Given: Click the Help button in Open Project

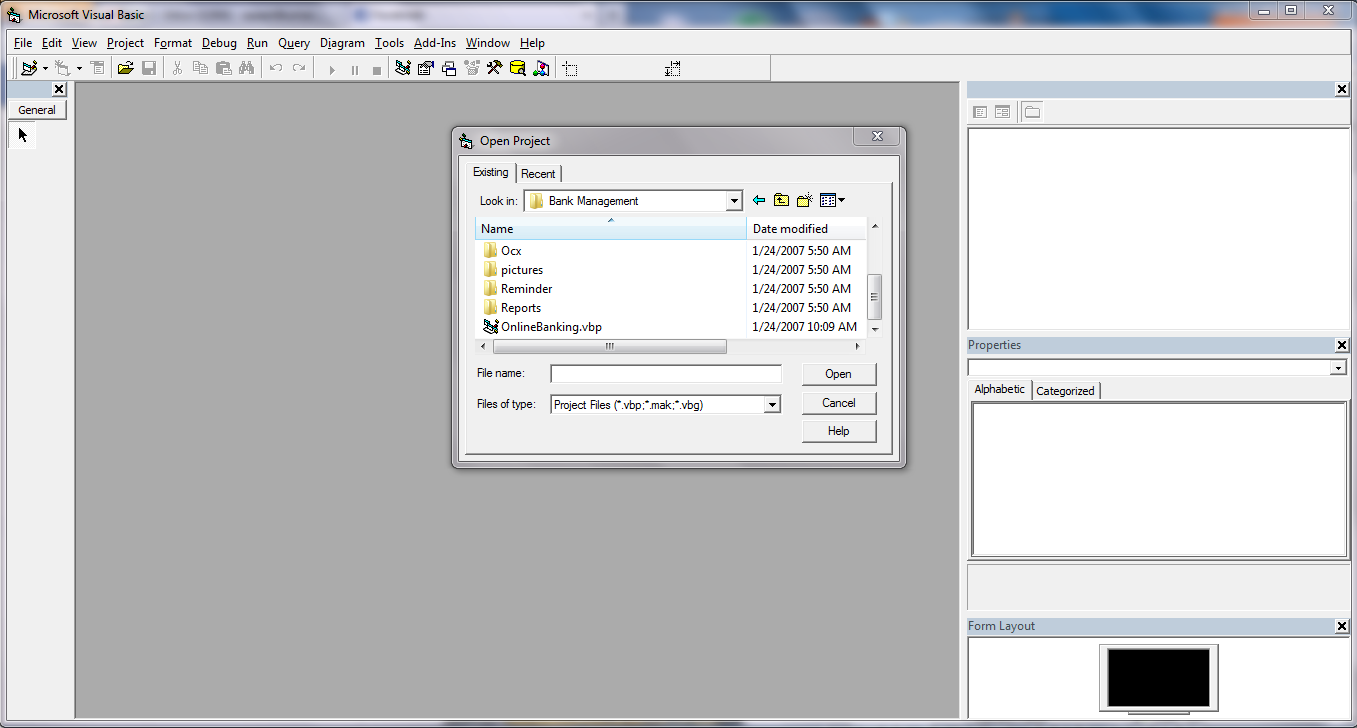Looking at the screenshot, I should coord(839,431).
